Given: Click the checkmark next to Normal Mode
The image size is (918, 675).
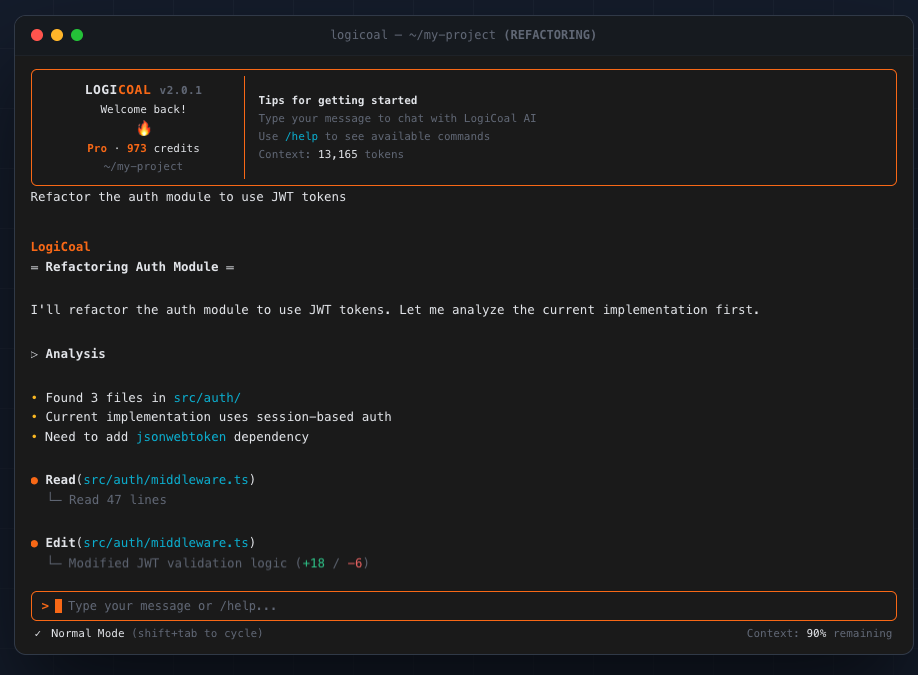Looking at the screenshot, I should [37, 633].
